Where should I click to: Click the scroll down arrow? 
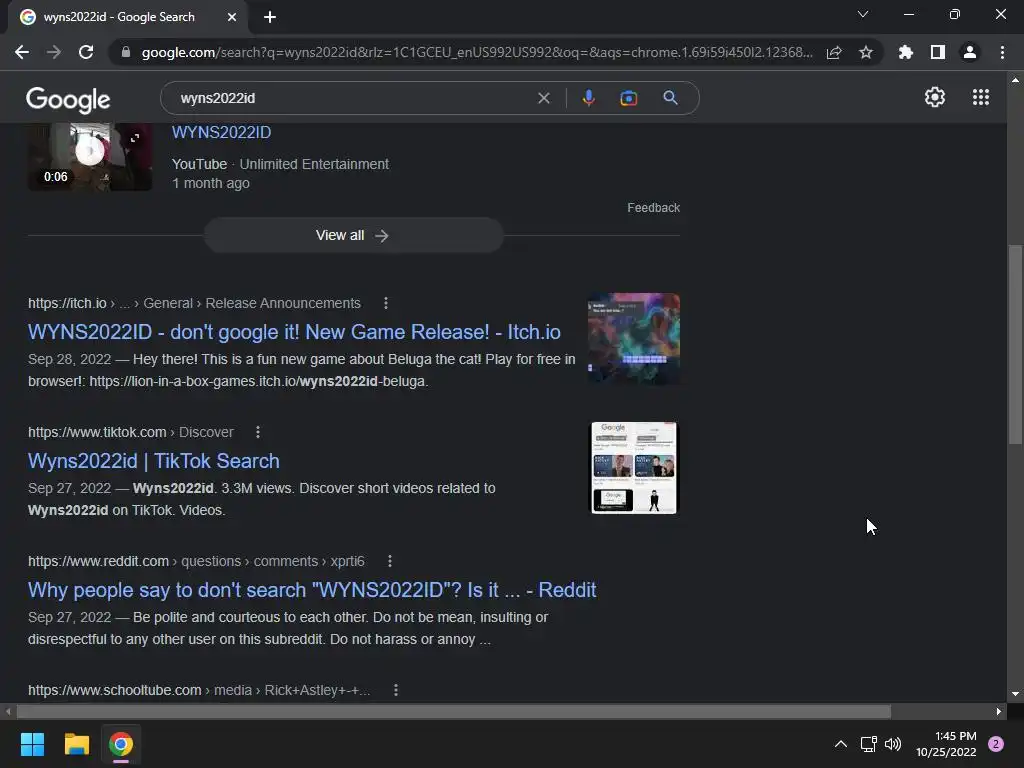[1015, 694]
